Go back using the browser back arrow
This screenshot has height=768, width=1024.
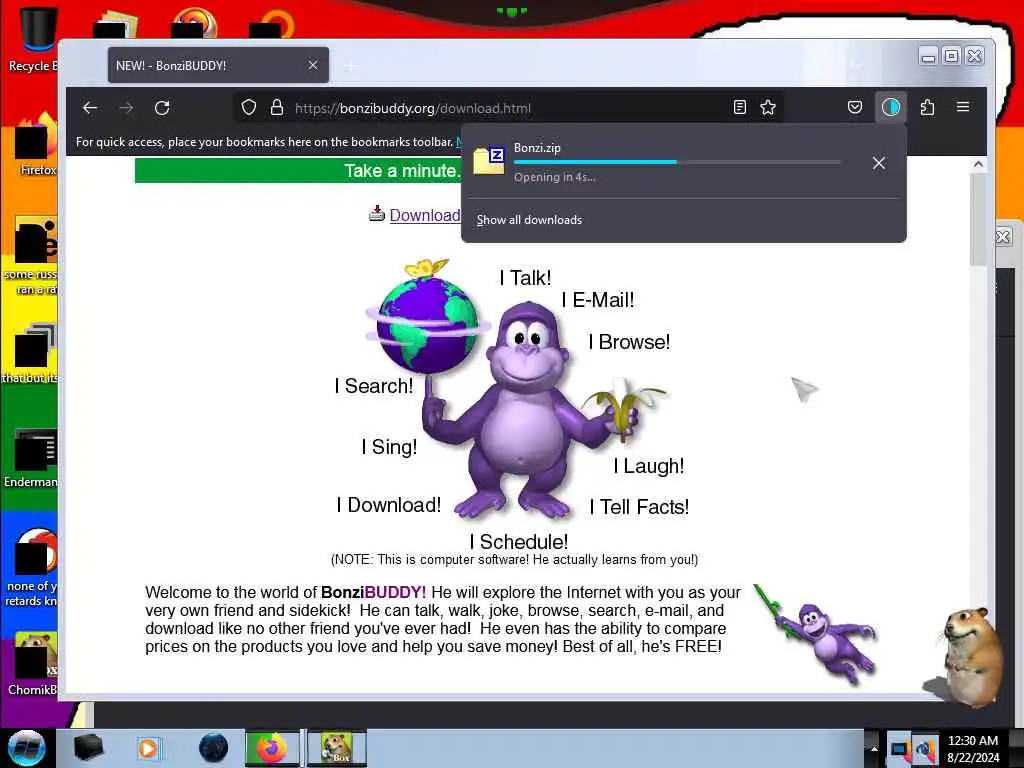point(90,108)
